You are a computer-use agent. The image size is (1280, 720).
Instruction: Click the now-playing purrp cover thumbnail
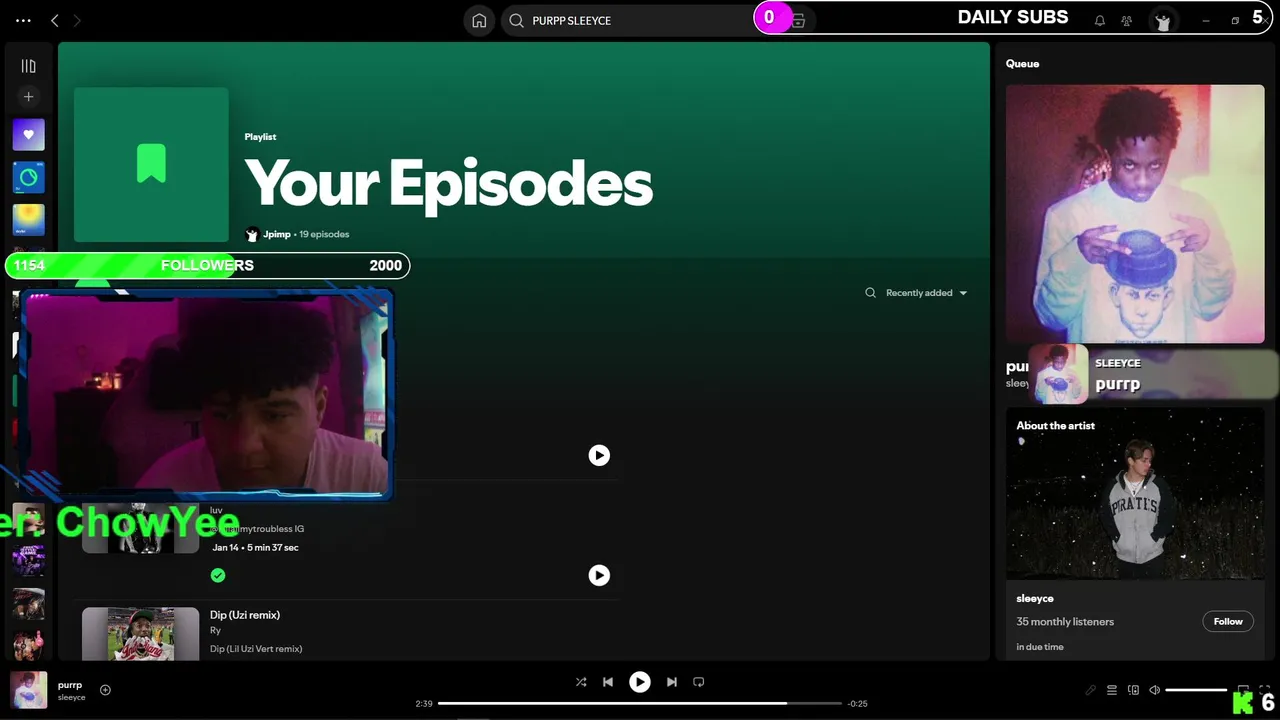[29, 690]
